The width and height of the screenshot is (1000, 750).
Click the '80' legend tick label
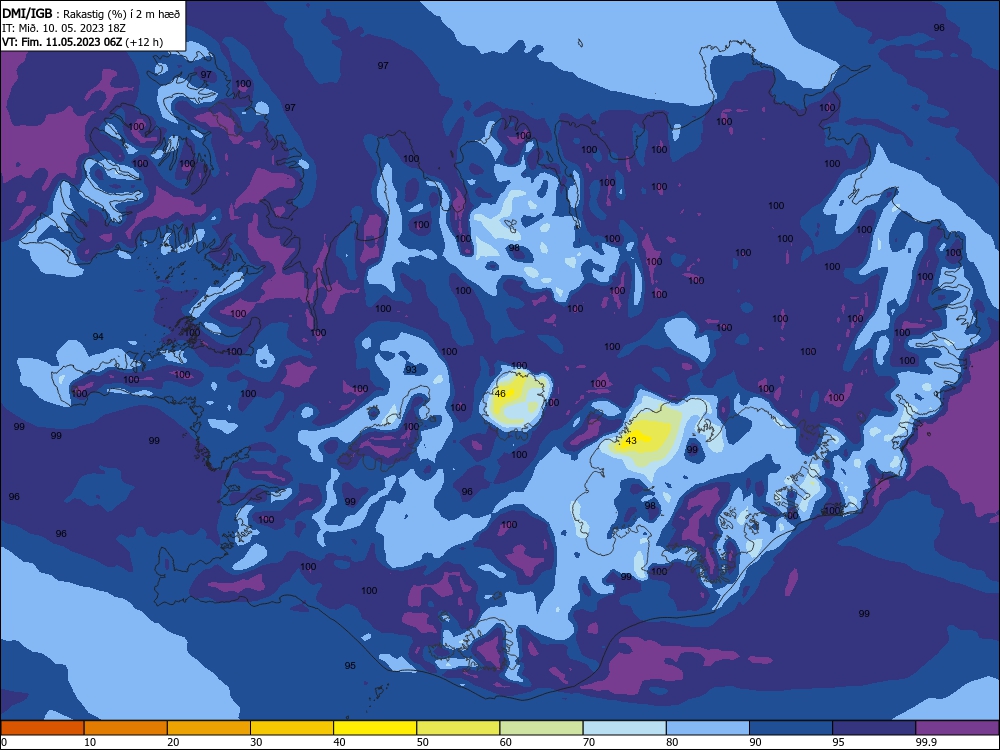coord(672,742)
